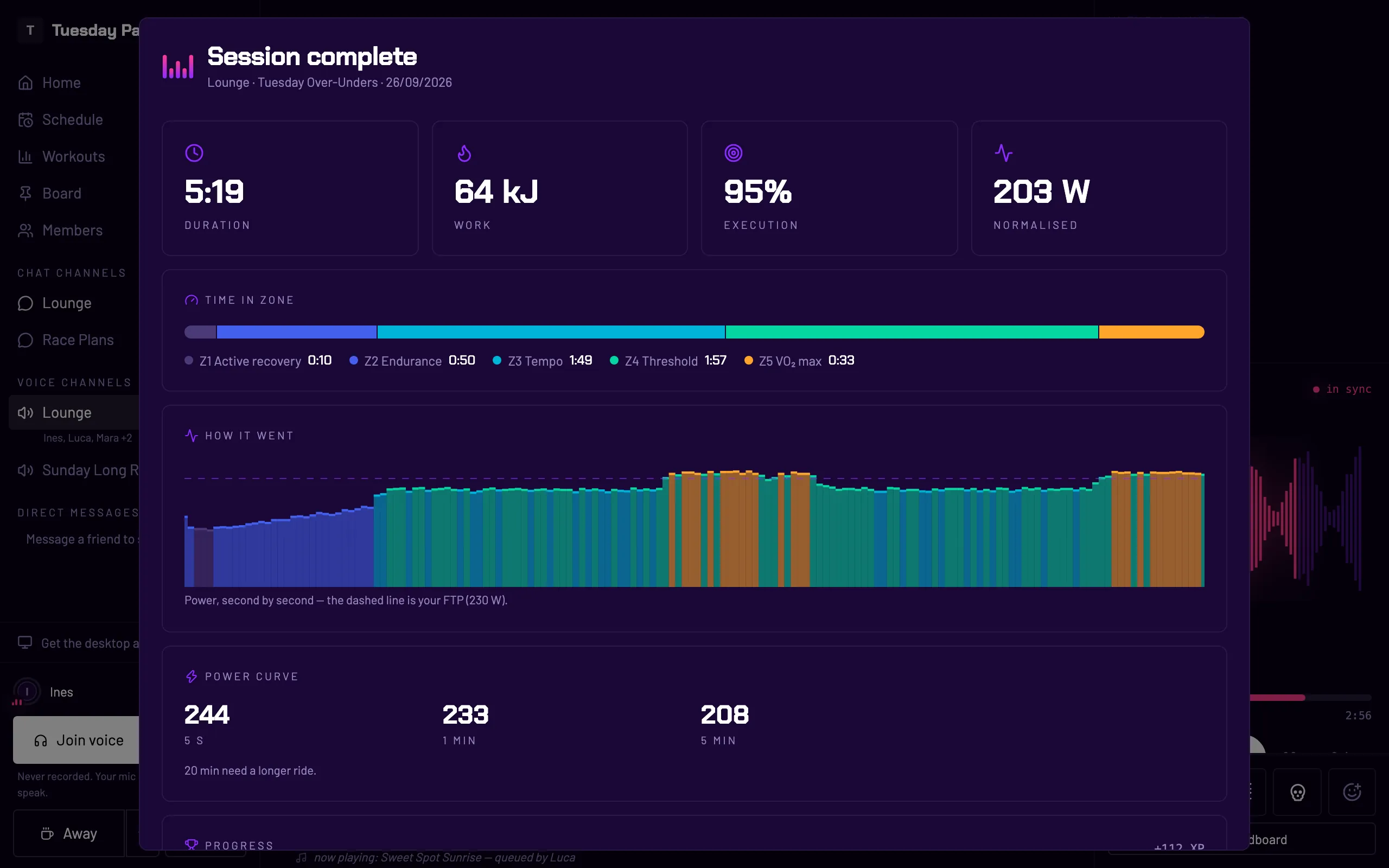
Task: Click the Time in Zone gauge icon
Action: (x=191, y=300)
